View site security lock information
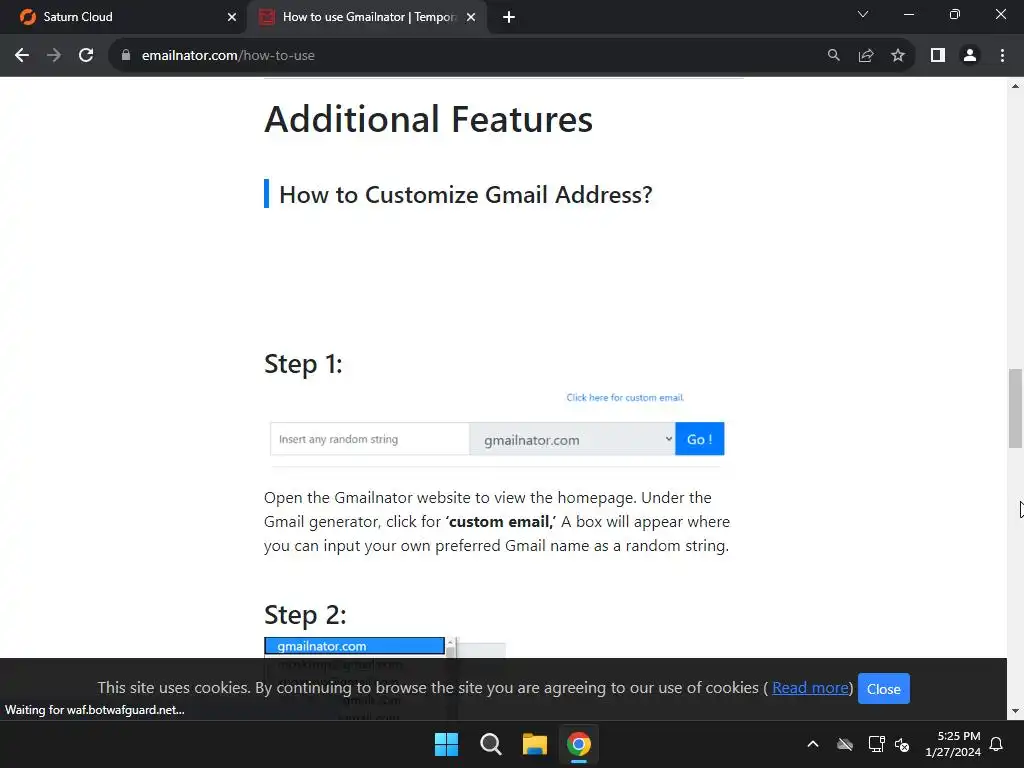 (125, 56)
